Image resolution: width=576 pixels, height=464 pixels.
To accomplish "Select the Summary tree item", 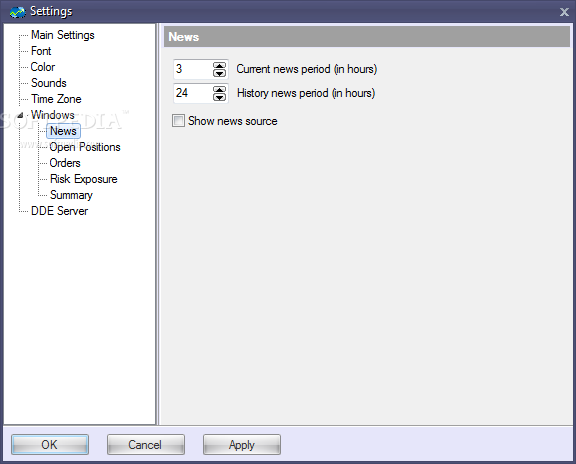I will pyautogui.click(x=71, y=195).
